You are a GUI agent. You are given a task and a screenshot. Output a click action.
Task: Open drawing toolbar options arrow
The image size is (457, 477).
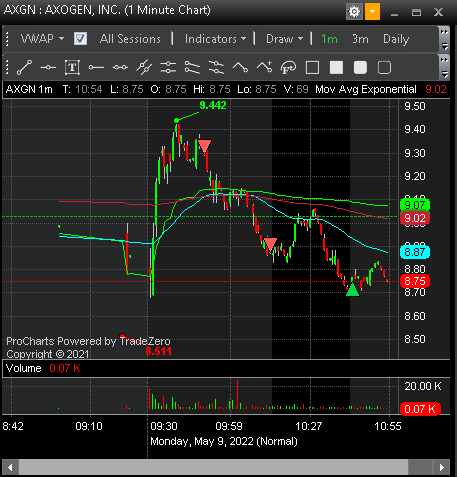(x=444, y=74)
